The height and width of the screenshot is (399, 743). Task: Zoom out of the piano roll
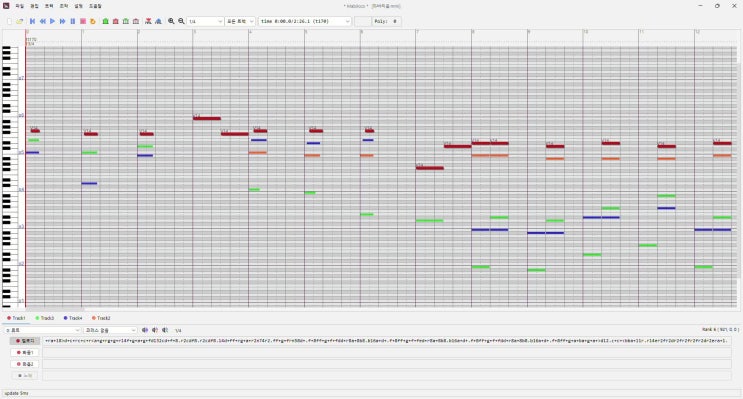click(181, 21)
